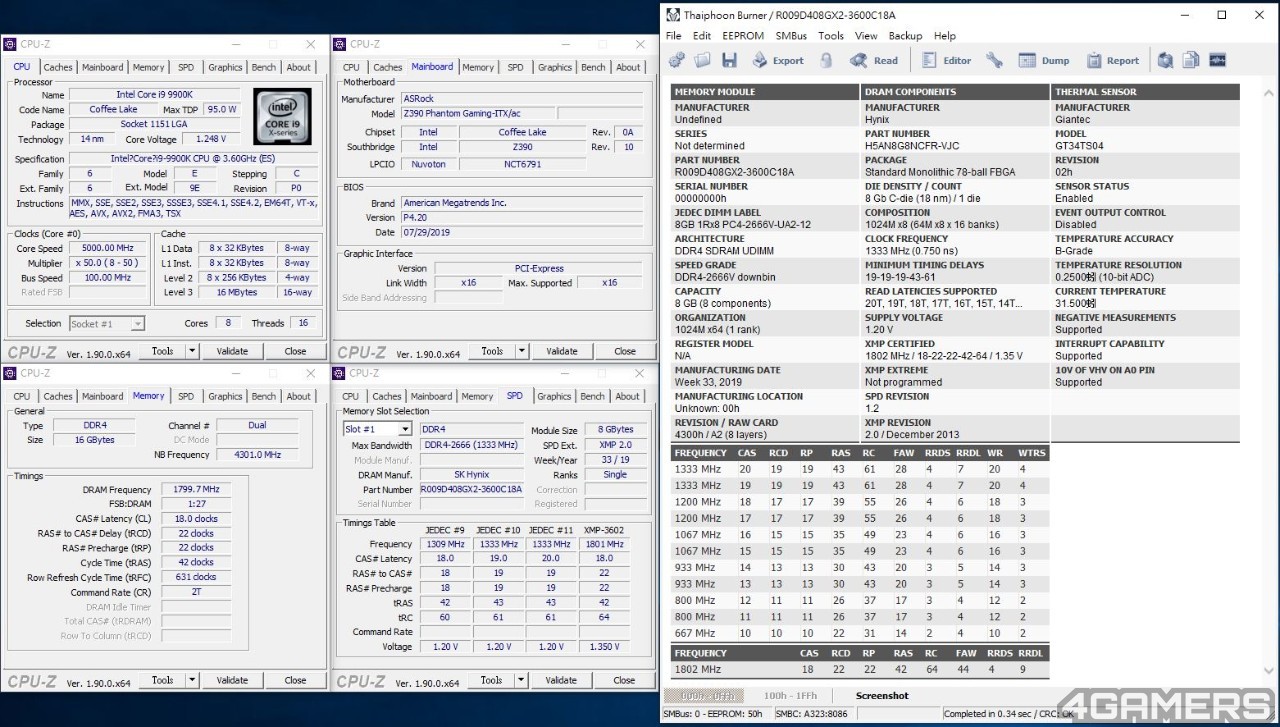
Task: Click the Thaiphoon Burner title bar app icon
Action: pos(673,15)
